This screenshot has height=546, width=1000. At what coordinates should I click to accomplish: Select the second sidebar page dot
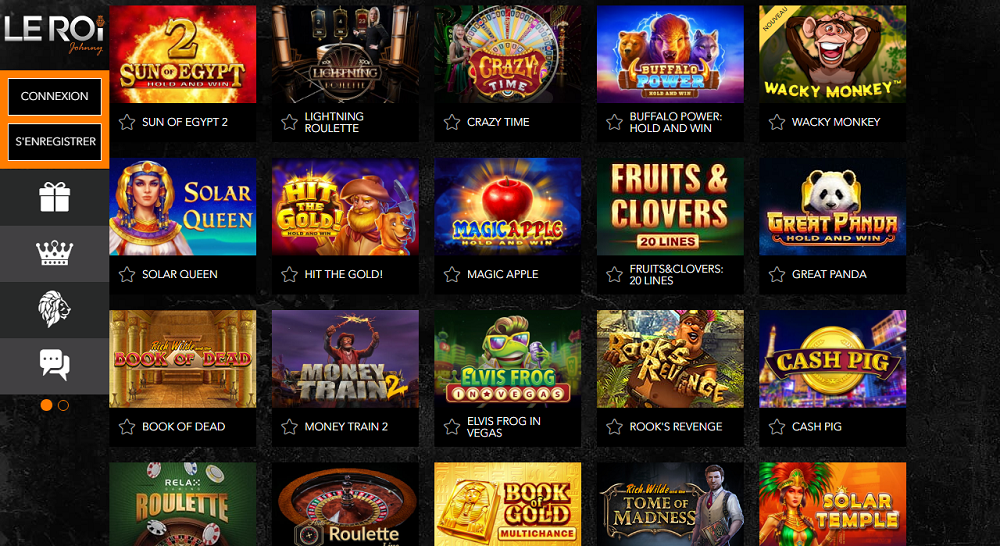(x=63, y=405)
